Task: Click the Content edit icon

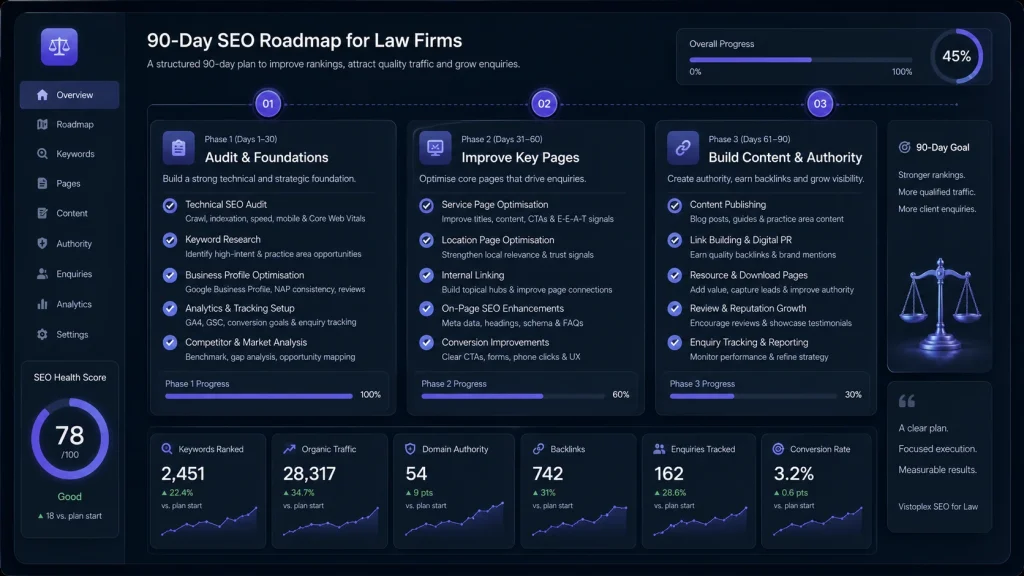Action: pos(42,213)
